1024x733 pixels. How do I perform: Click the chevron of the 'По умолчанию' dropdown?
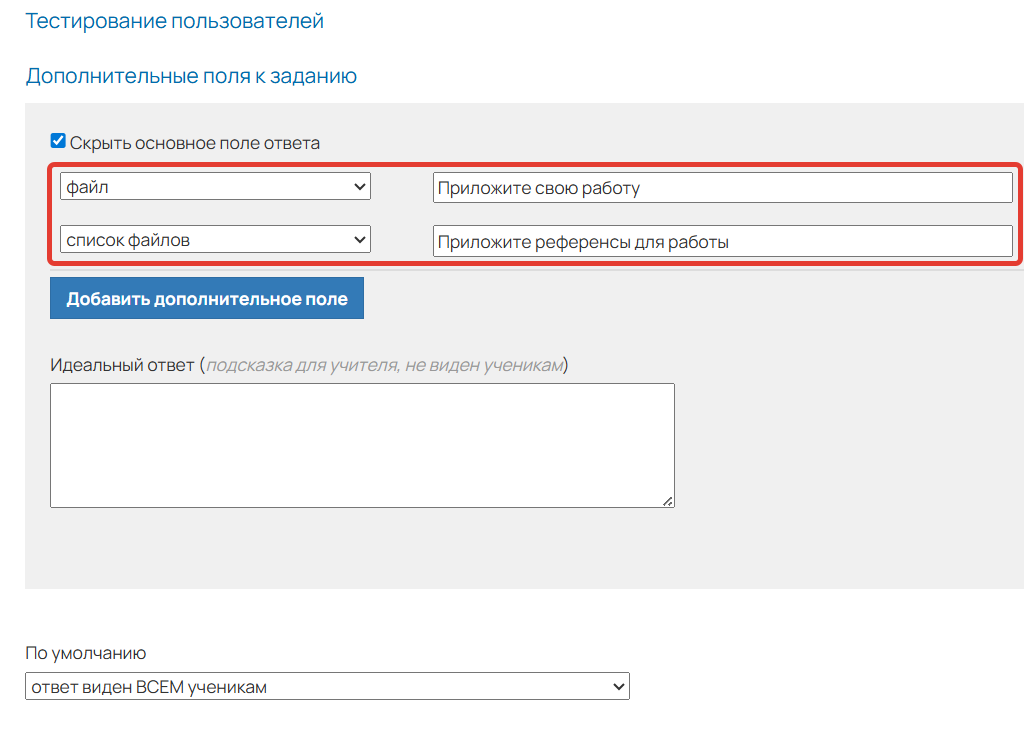[618, 687]
